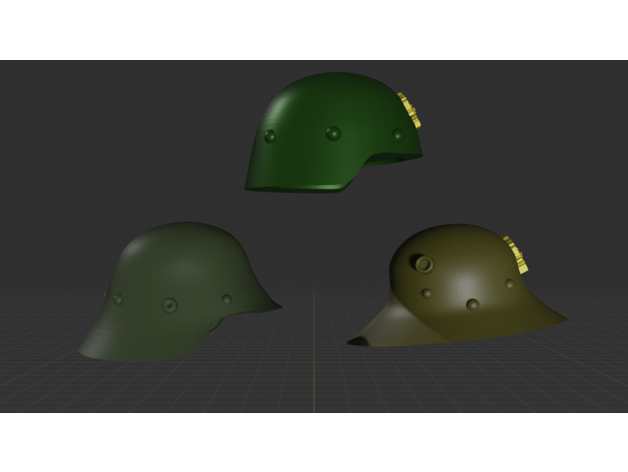Image resolution: width=628 pixels, height=472 pixels.
Task: Click gold clip on top green helmet
Action: (x=408, y=110)
